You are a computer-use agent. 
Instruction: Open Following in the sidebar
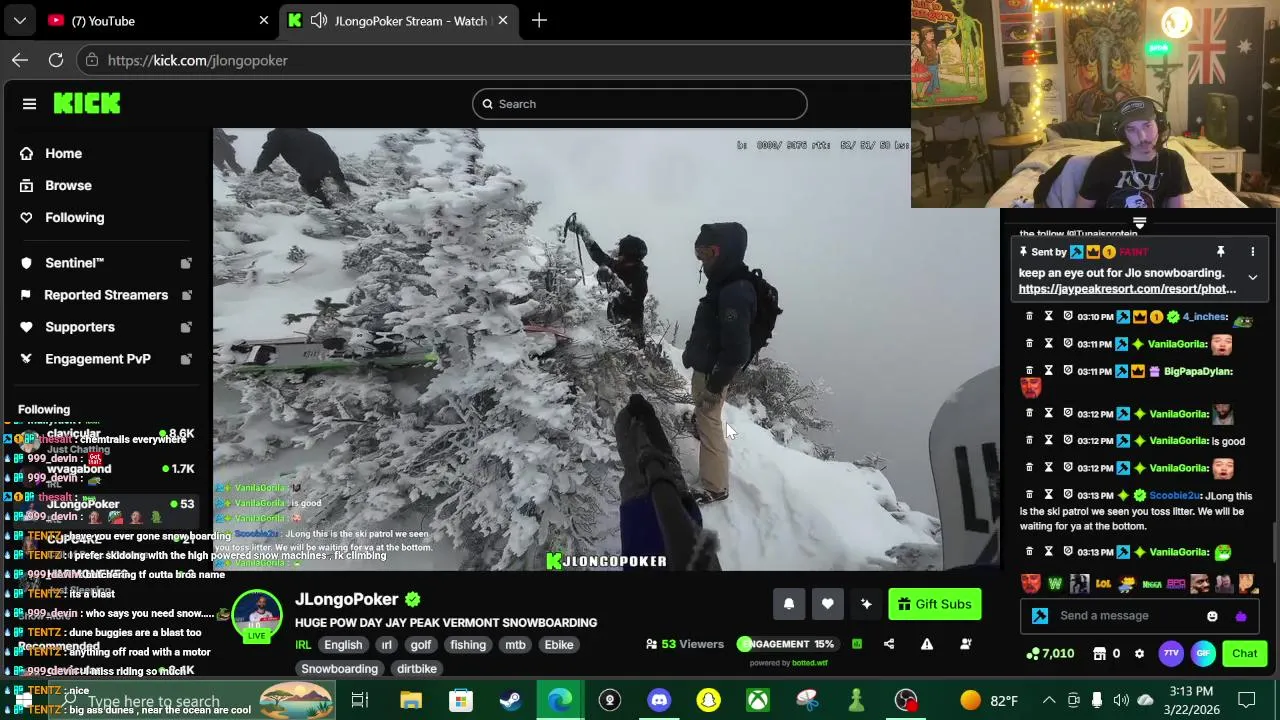pyautogui.click(x=74, y=217)
